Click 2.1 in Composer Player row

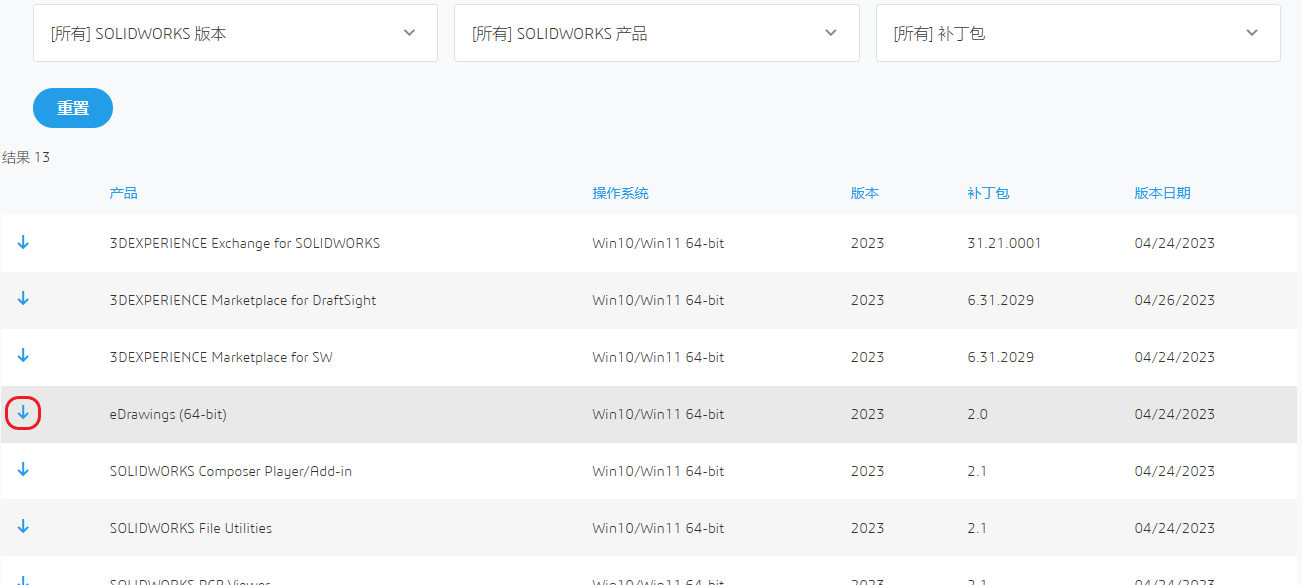(977, 471)
